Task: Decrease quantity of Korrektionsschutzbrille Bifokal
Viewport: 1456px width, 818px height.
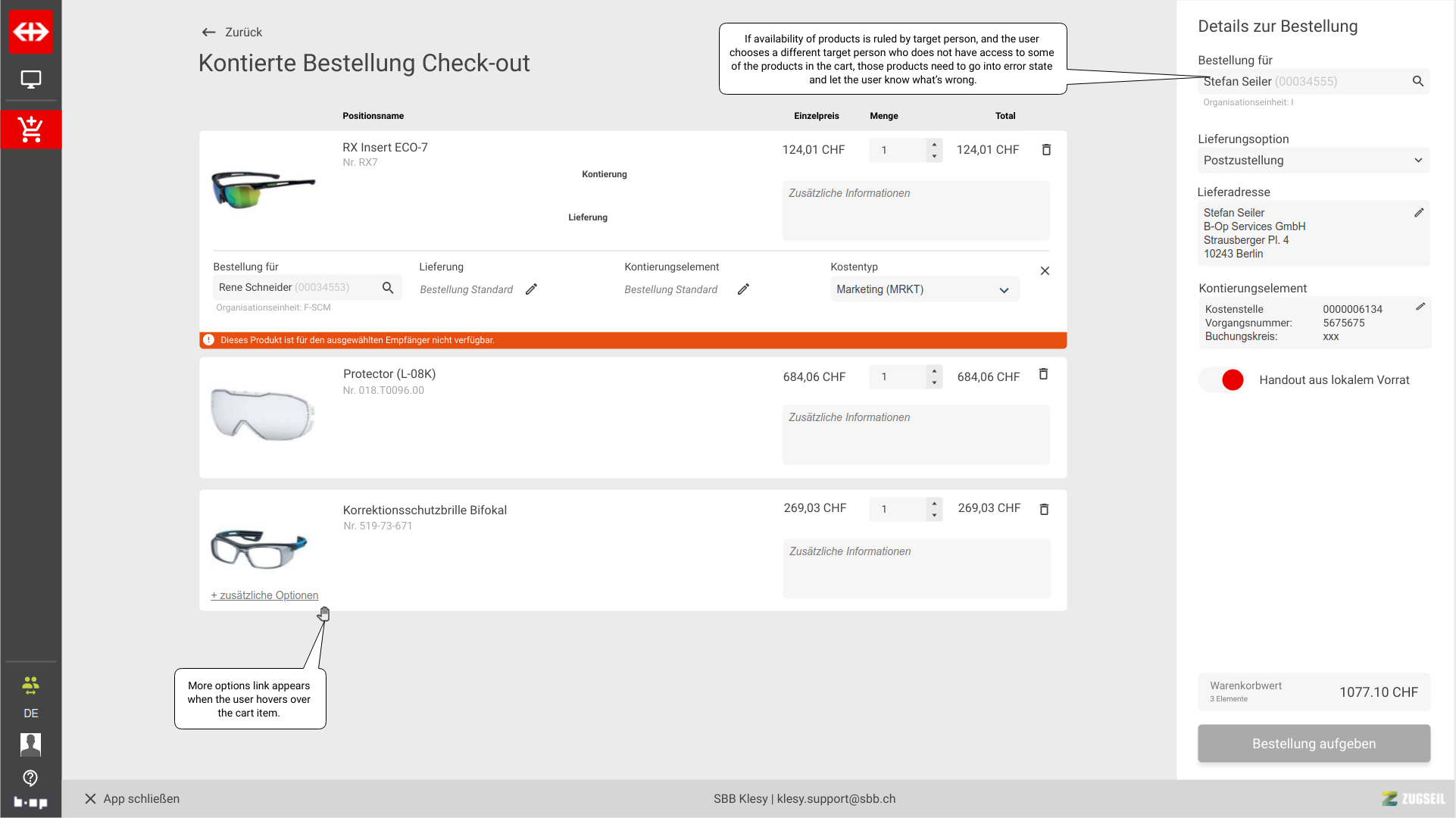Action: click(x=934, y=515)
